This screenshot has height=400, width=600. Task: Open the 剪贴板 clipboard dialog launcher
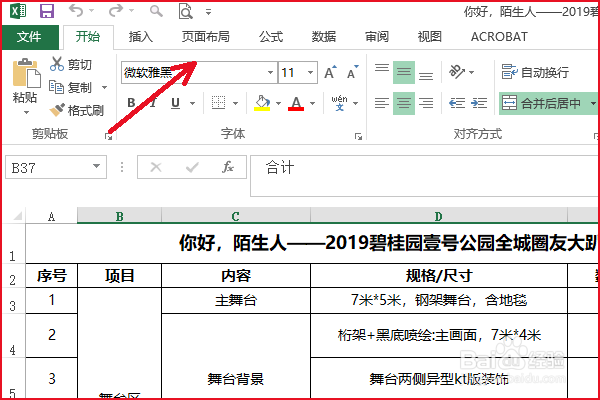[x=109, y=136]
